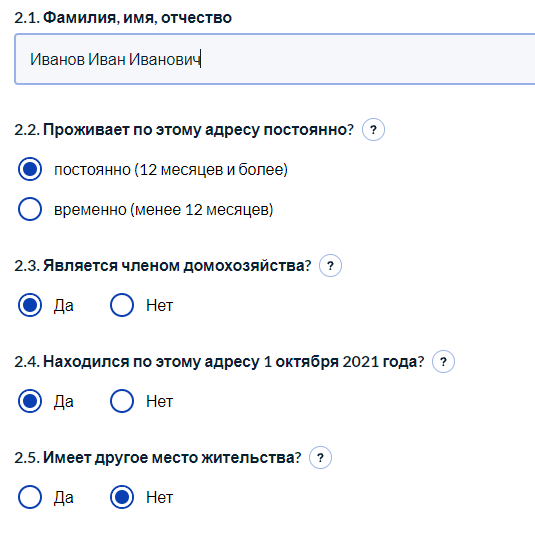Select 'временно (менее 12 месяцев)' radio
Image resolution: width=535 pixels, height=534 pixels.
click(30, 209)
